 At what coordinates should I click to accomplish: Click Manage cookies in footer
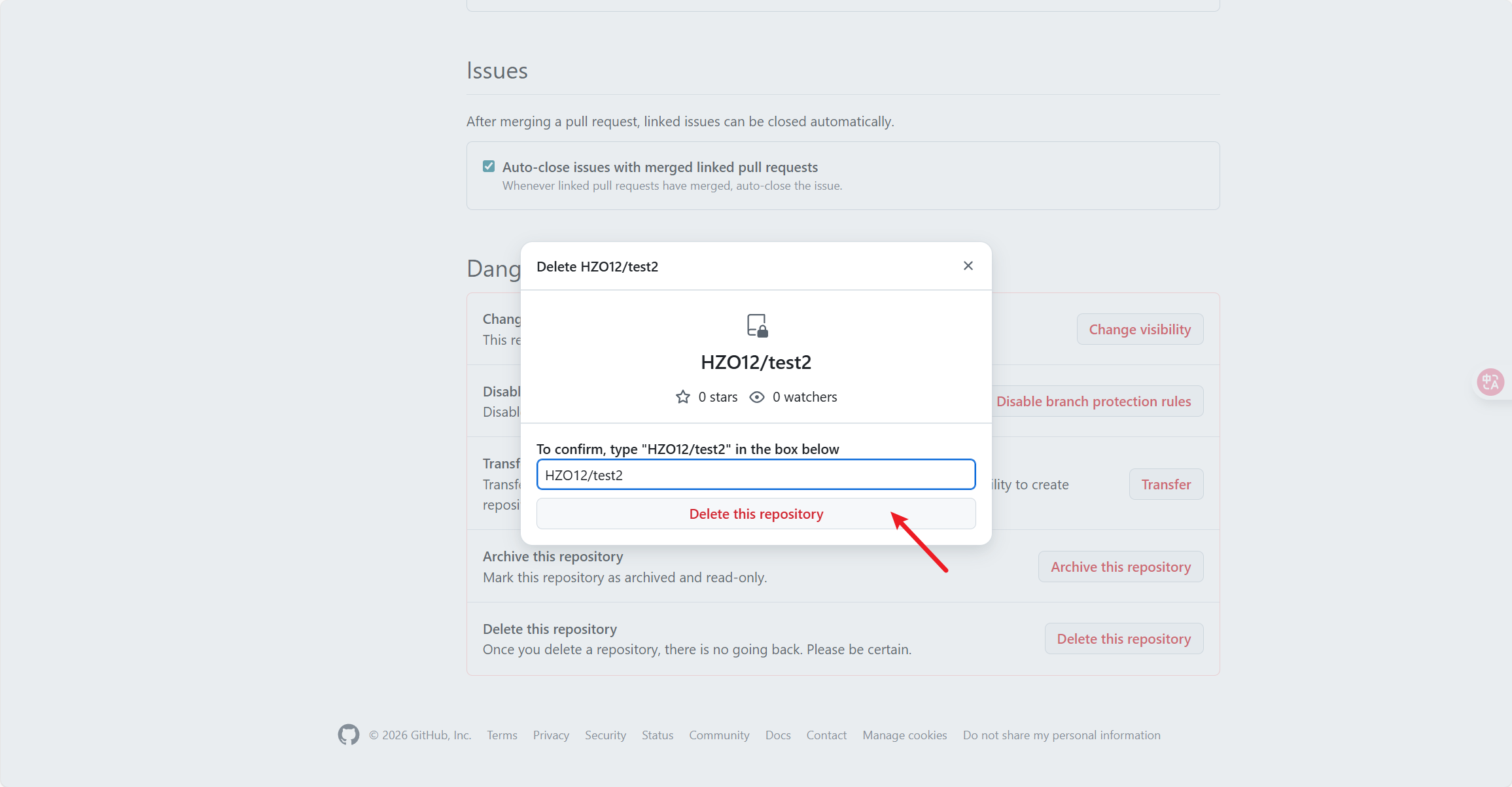tap(904, 735)
